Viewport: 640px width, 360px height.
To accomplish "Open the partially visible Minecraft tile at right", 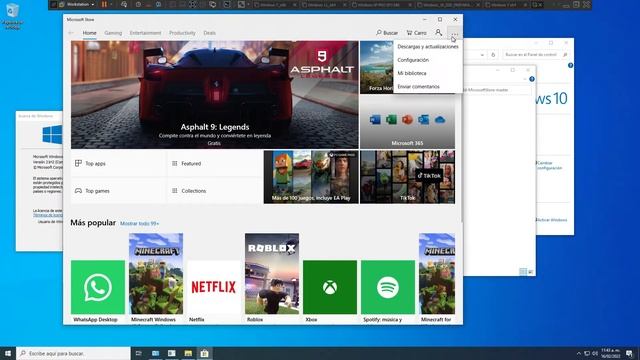I will [437, 273].
